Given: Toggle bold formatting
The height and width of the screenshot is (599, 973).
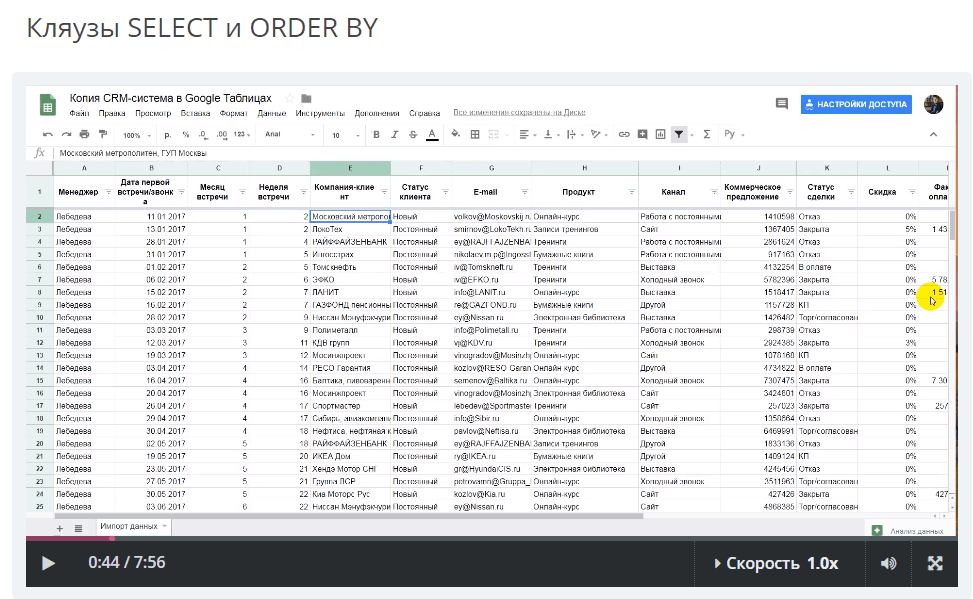Looking at the screenshot, I should pyautogui.click(x=376, y=135).
